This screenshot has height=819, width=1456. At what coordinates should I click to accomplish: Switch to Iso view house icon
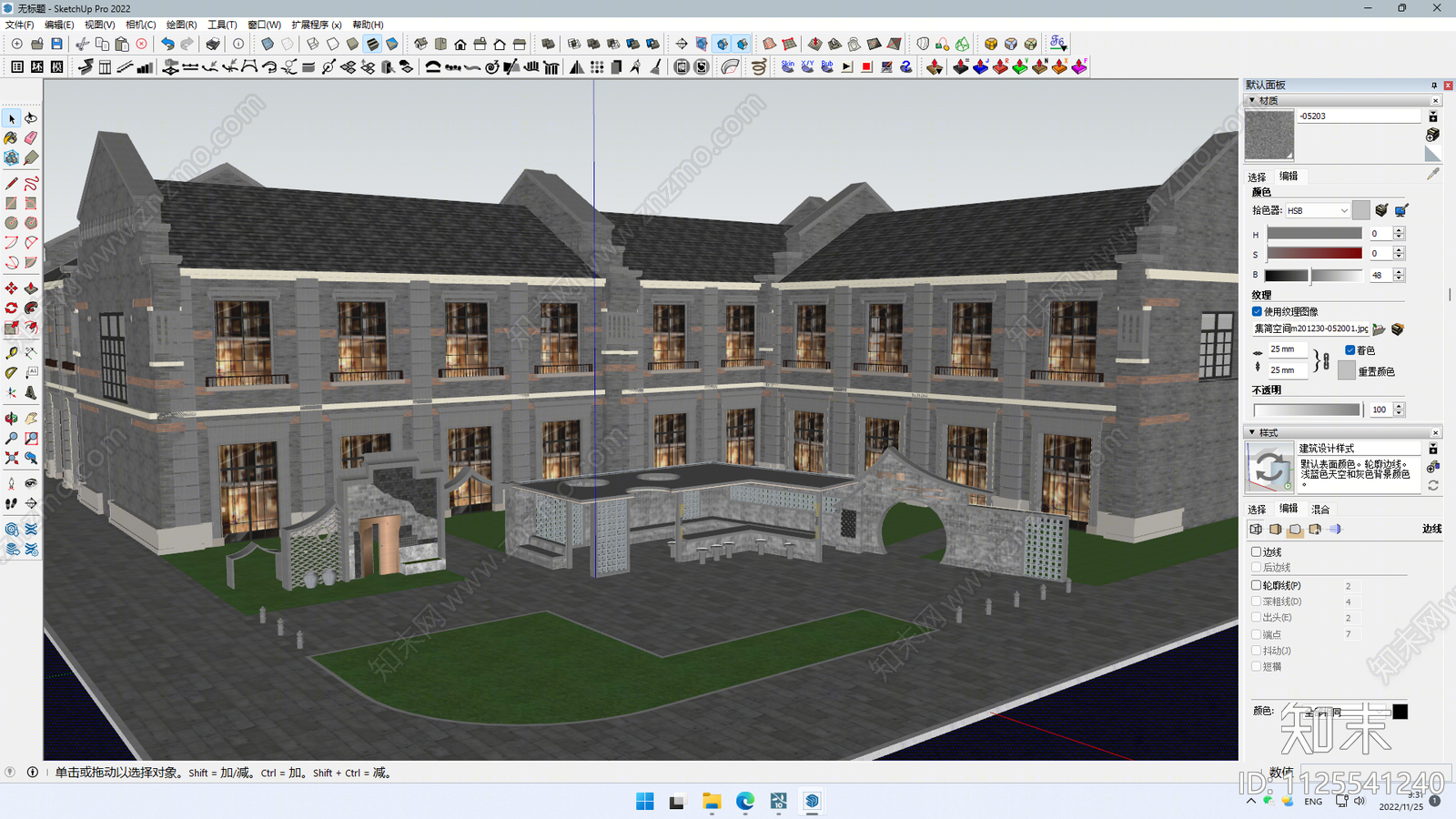pyautogui.click(x=420, y=44)
